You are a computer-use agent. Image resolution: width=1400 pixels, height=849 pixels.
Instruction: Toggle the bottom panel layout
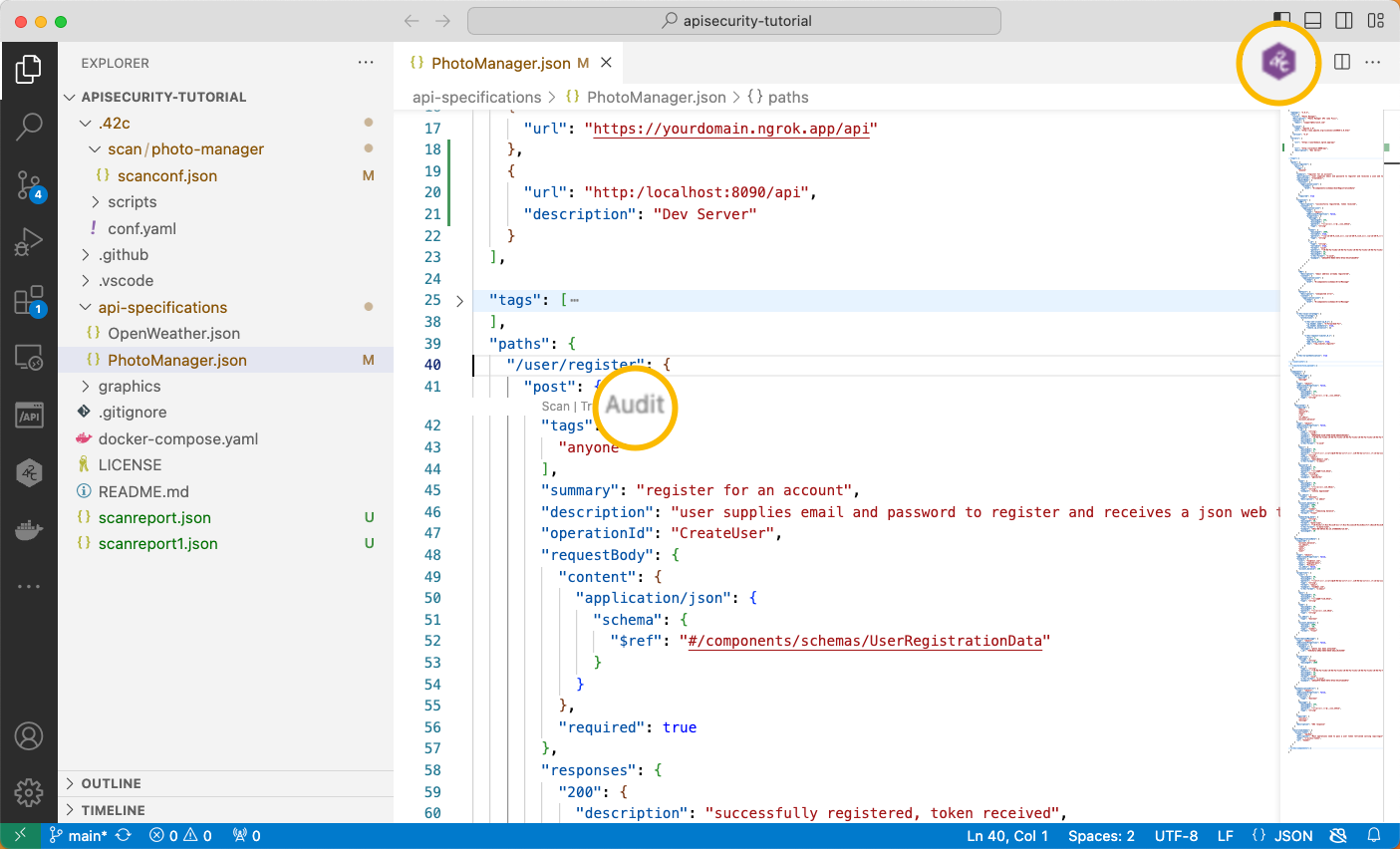click(1313, 21)
